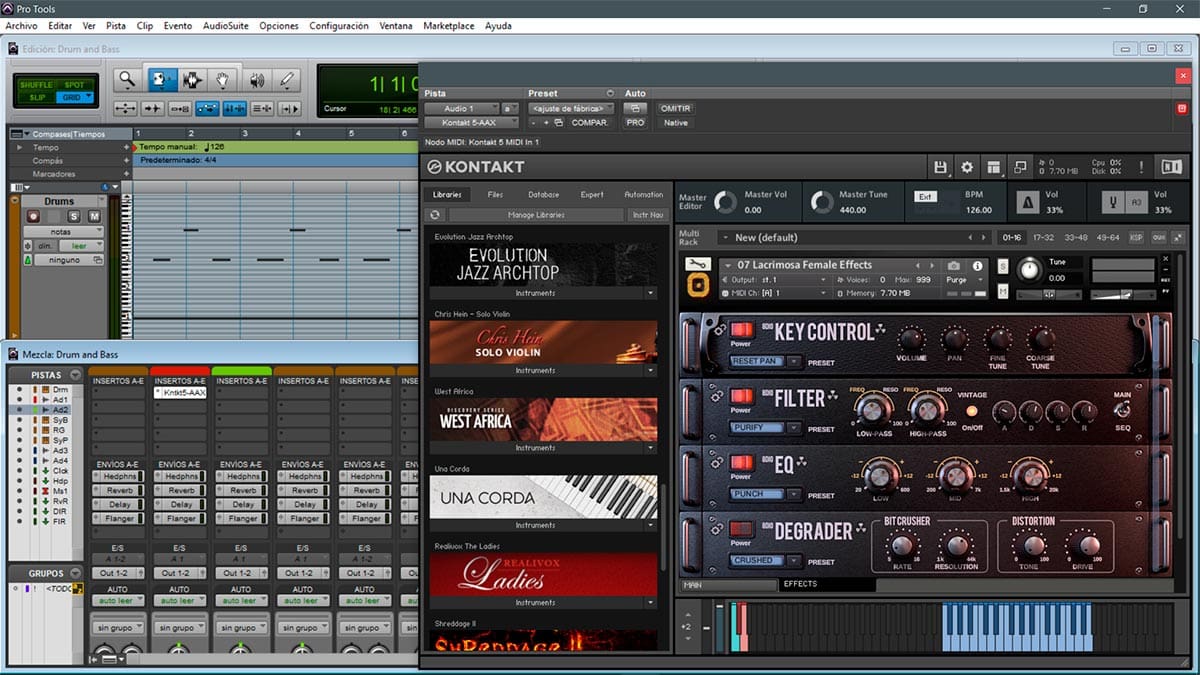
Task: Open instrument edit mode wrench icon
Action: 696,265
